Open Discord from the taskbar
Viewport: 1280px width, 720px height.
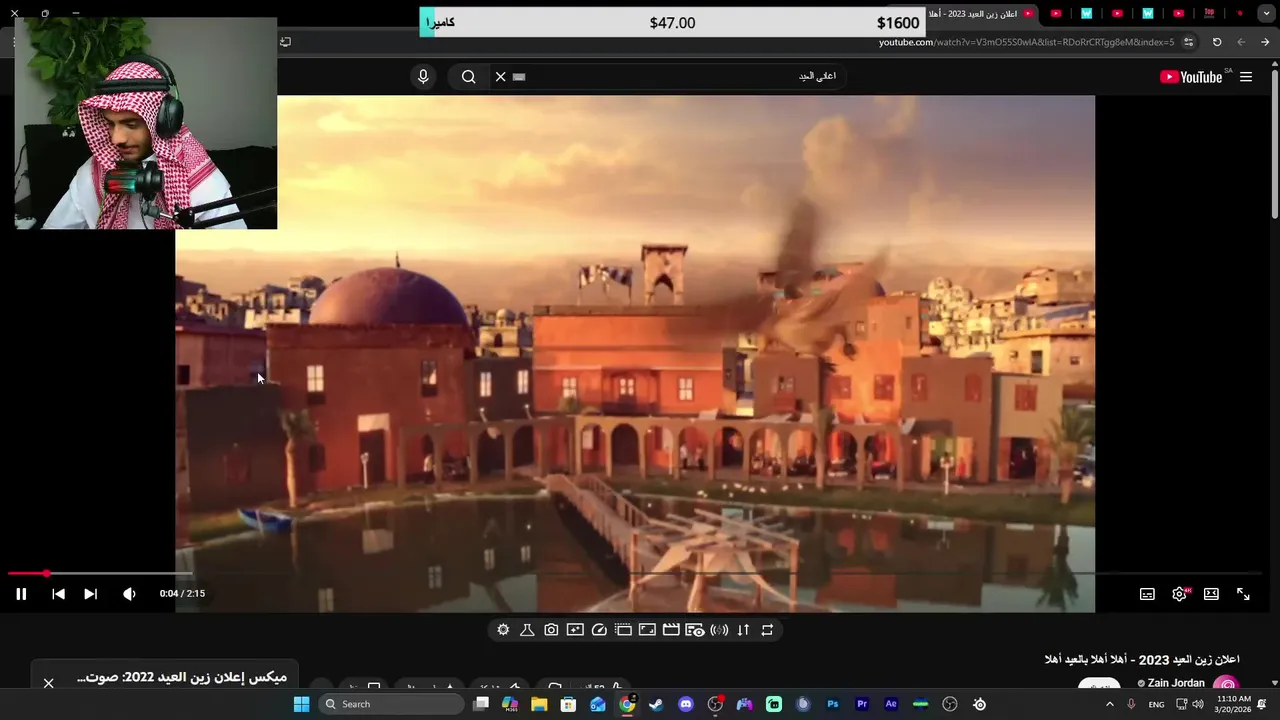686,704
